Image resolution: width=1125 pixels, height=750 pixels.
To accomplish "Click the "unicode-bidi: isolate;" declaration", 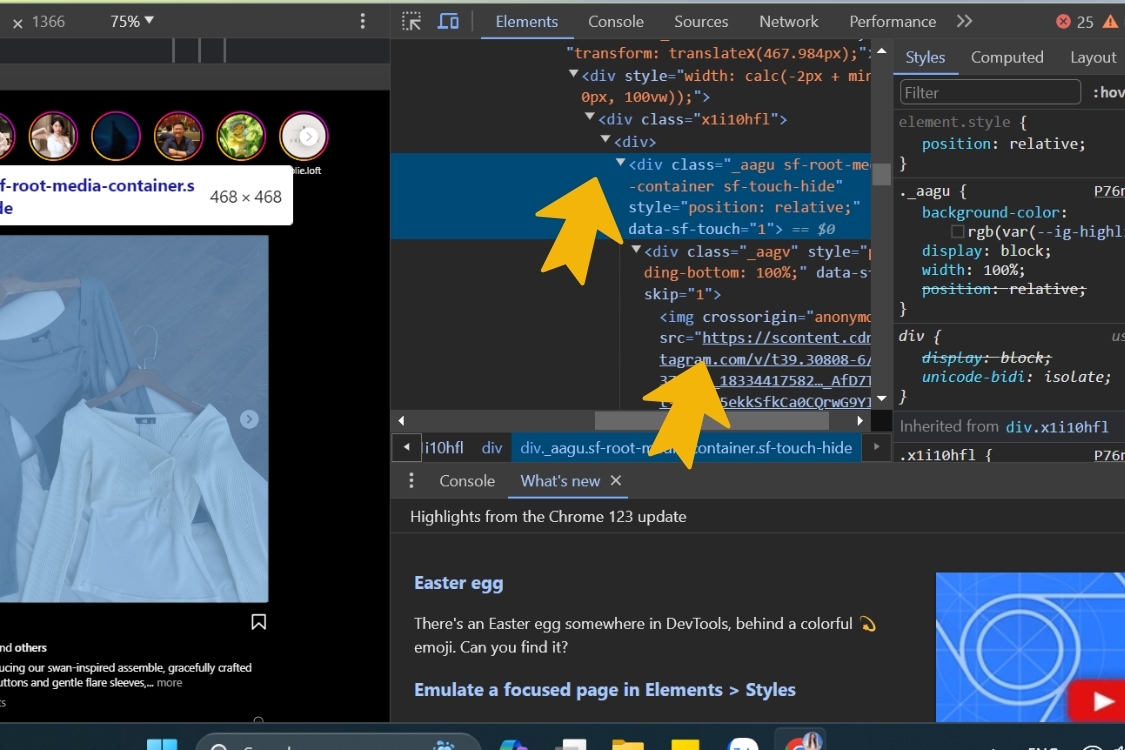I will click(x=1016, y=377).
